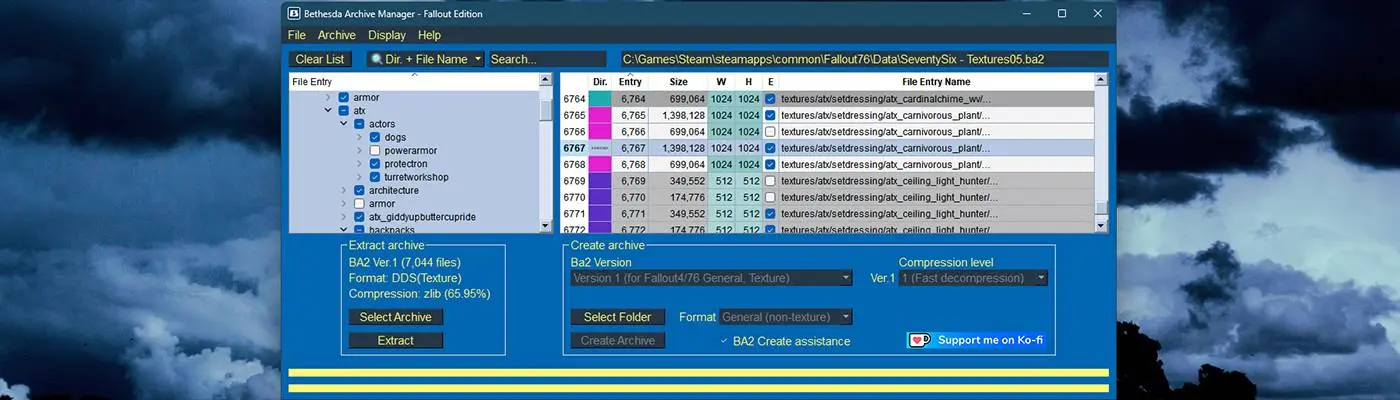Viewport: 1400px width, 400px height.
Task: Click the size cell 174,776 of entry 6770
Action: pos(678,198)
